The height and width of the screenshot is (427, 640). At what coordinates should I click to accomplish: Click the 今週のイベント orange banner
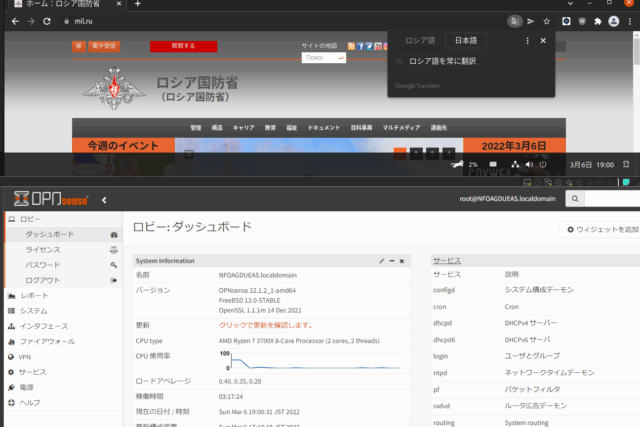123,145
